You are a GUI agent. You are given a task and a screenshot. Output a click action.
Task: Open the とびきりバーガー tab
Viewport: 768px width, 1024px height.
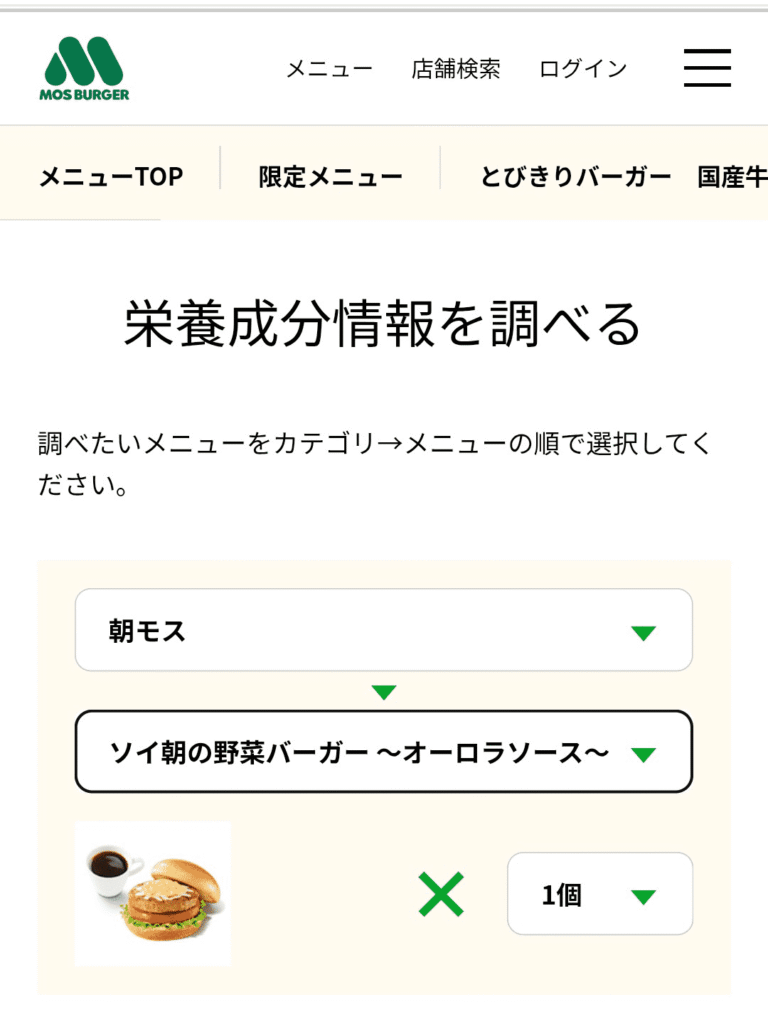point(575,177)
